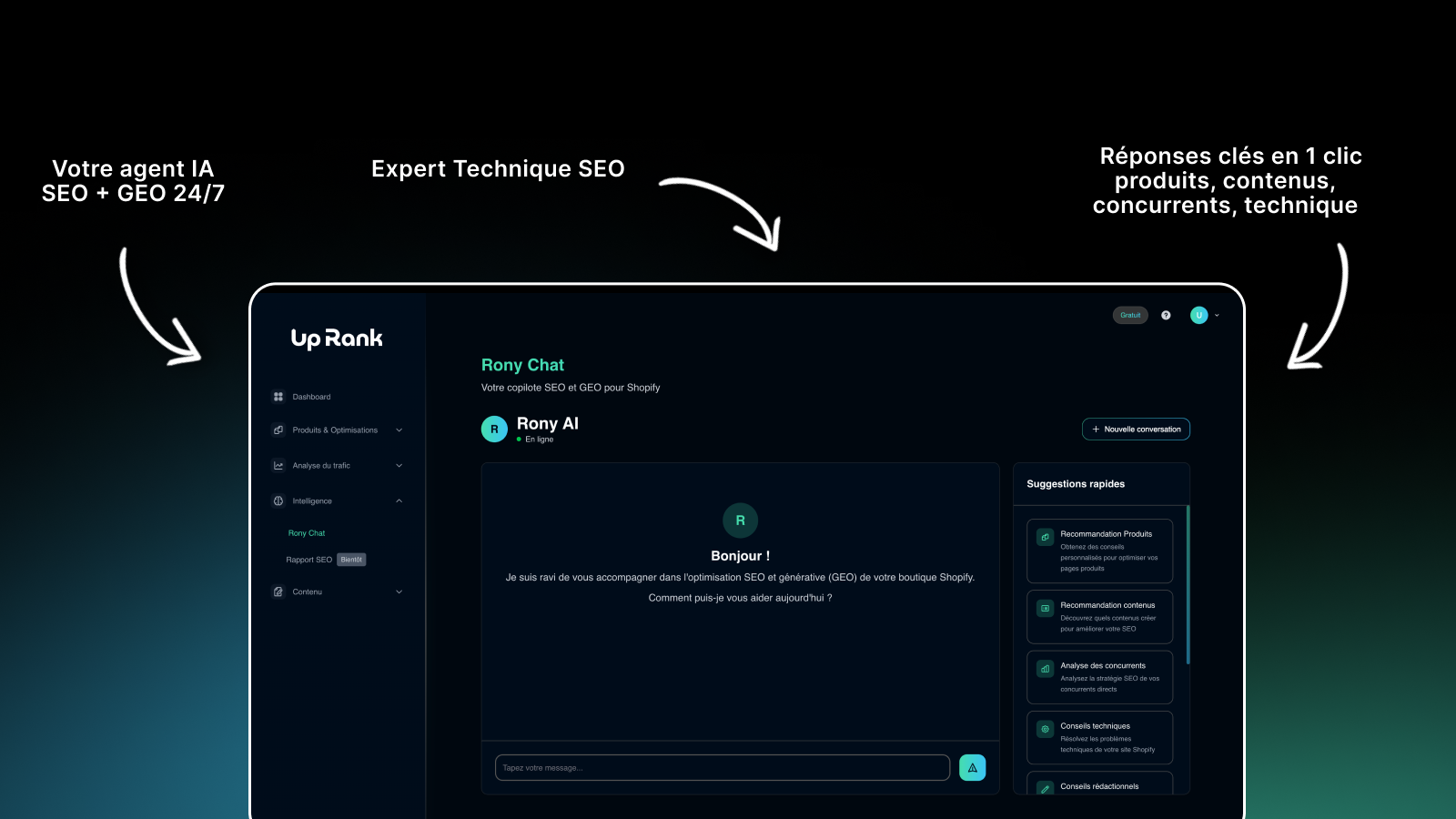Click 'Comment puis-je vous aider aujourd'hui ?'
Image resolution: width=1456 pixels, height=819 pixels.
pyautogui.click(x=740, y=598)
